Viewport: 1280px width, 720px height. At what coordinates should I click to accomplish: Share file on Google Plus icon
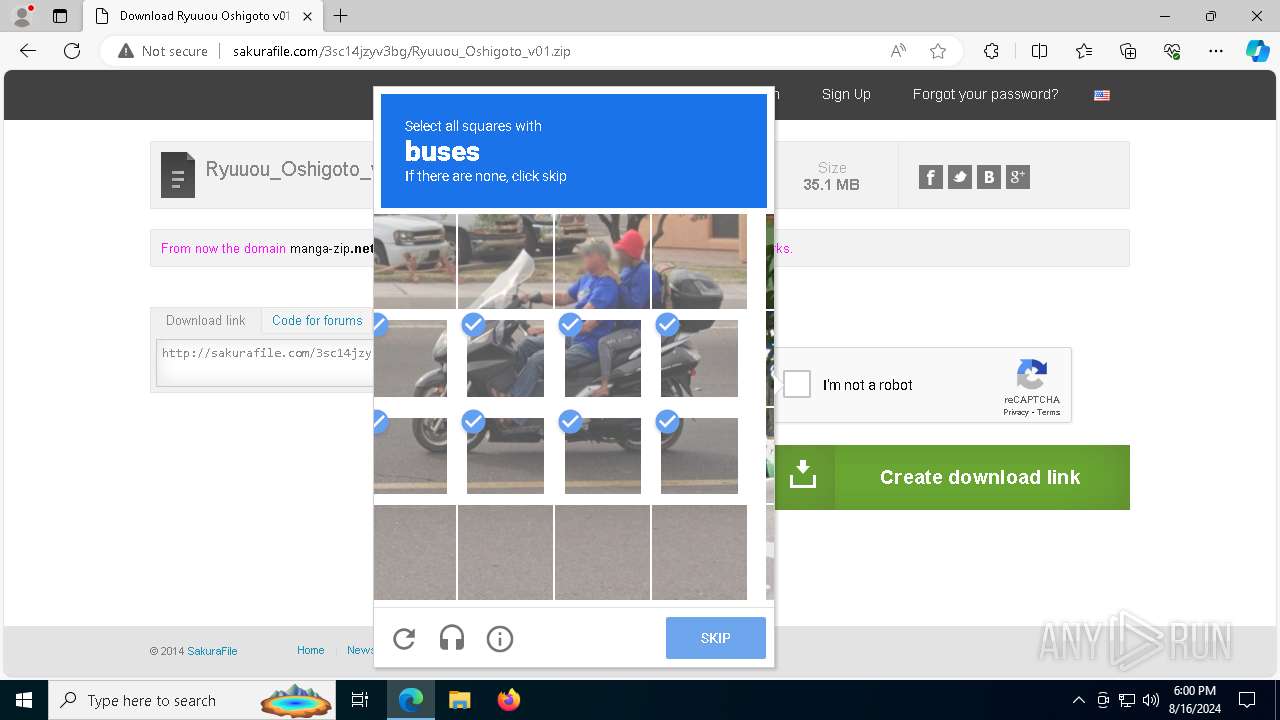tap(1018, 177)
